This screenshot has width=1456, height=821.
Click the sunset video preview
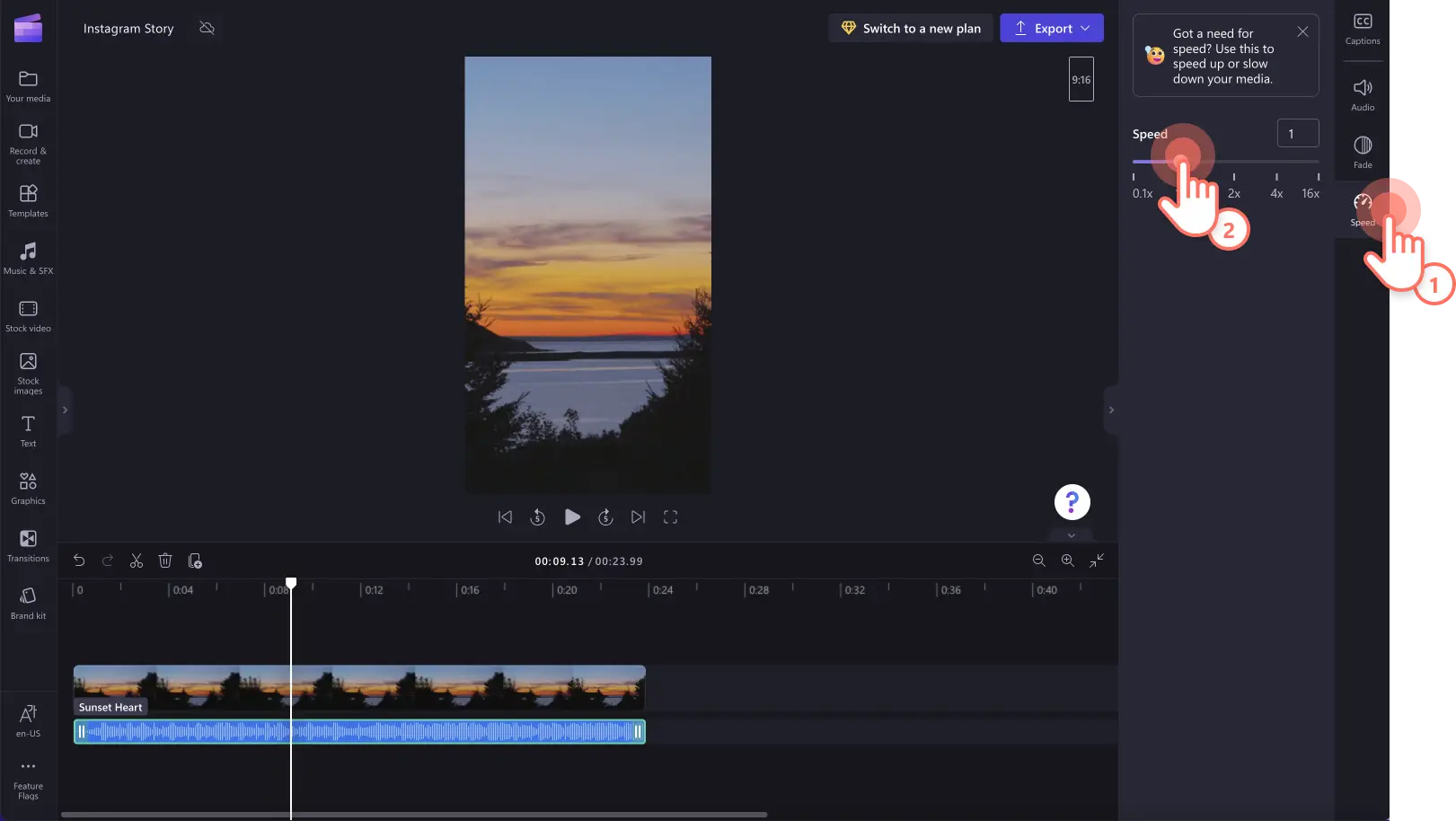coord(587,275)
